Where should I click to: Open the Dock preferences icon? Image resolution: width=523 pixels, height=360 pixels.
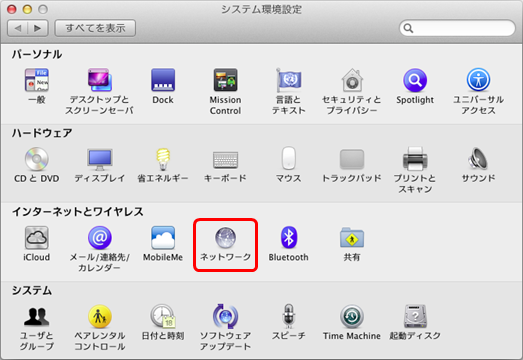(163, 80)
